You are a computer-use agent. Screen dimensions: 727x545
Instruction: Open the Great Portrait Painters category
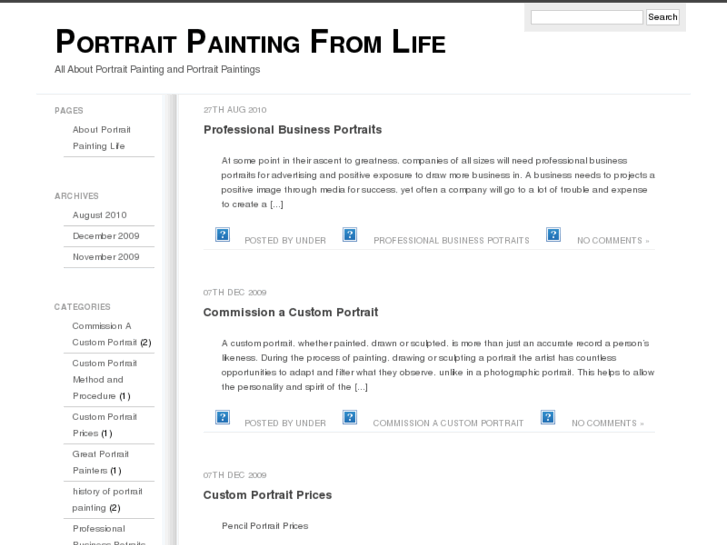[x=100, y=462]
